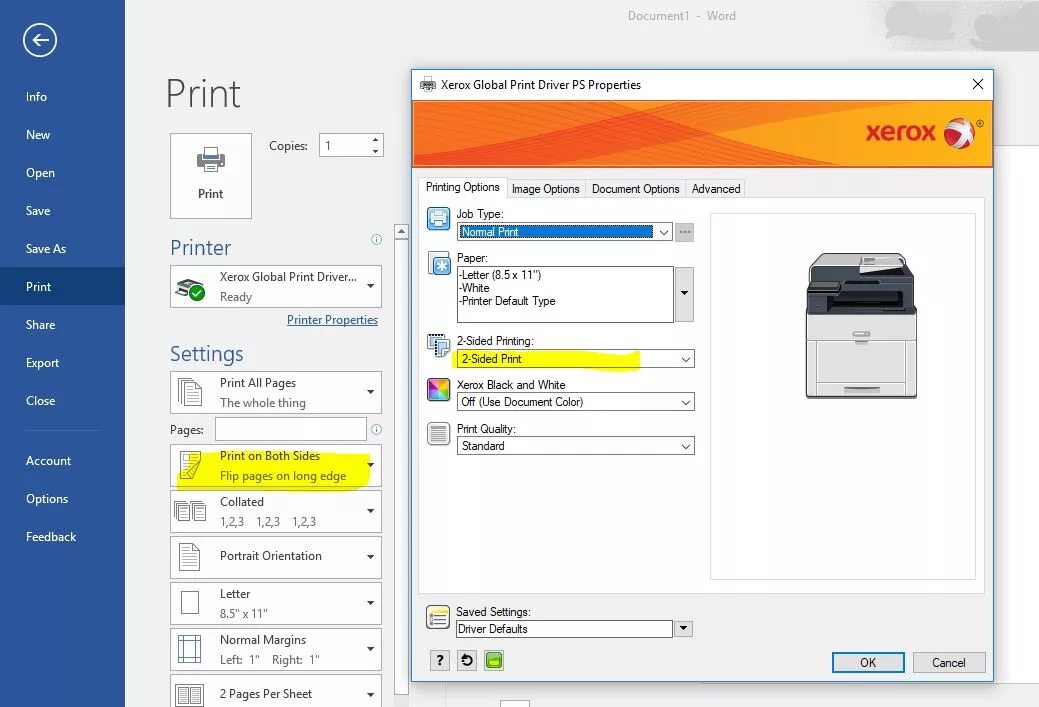1039x707 pixels.
Task: Open the Portrait Orientation dropdown
Action: pyautogui.click(x=276, y=557)
